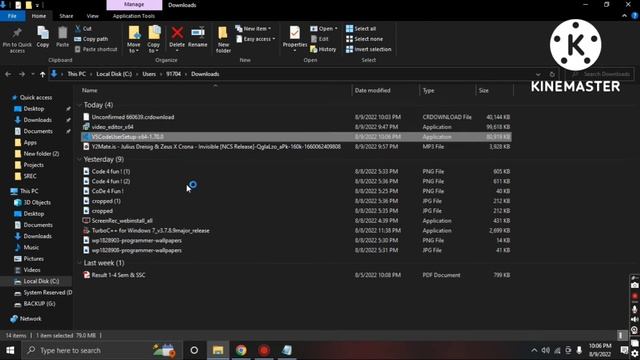Click the Edit command in ribbon

(x=320, y=39)
